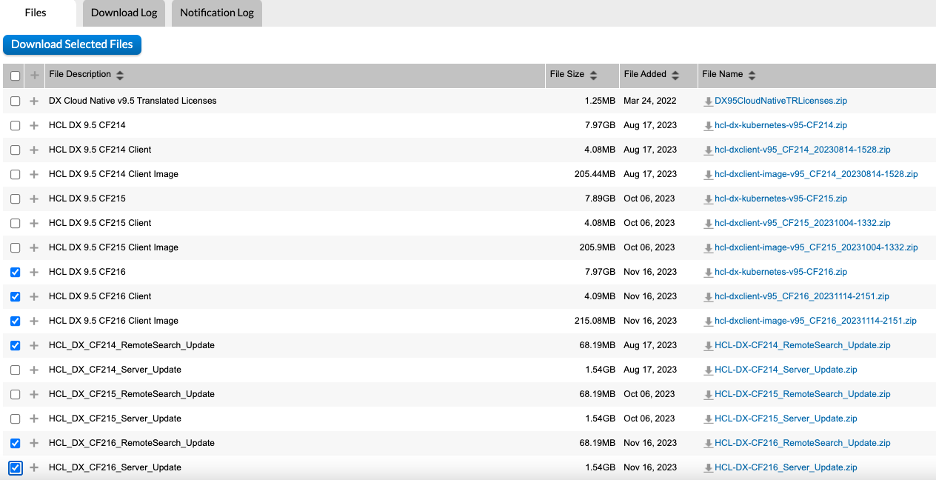Screen dimensions: 936x480
Task: Open the Download Log tab
Action: tap(124, 13)
